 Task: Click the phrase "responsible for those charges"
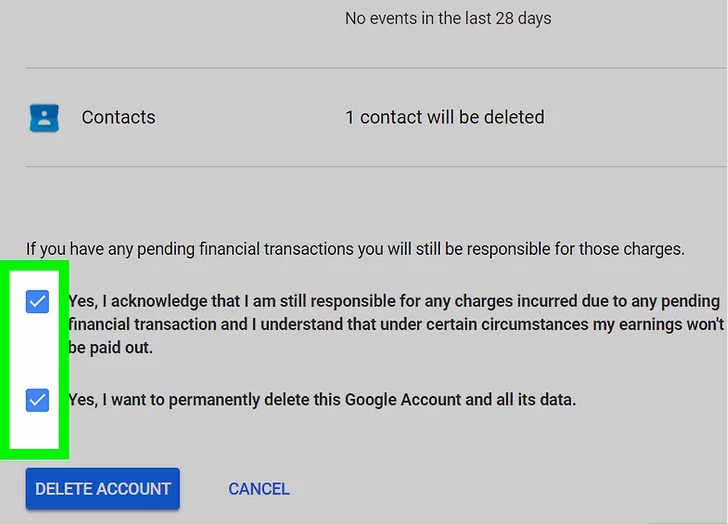pos(574,249)
